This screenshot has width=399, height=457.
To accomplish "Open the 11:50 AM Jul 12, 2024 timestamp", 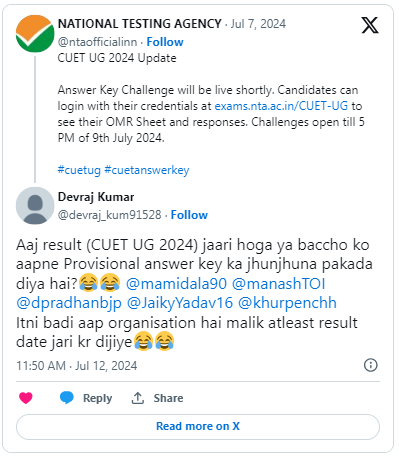I will tap(77, 366).
